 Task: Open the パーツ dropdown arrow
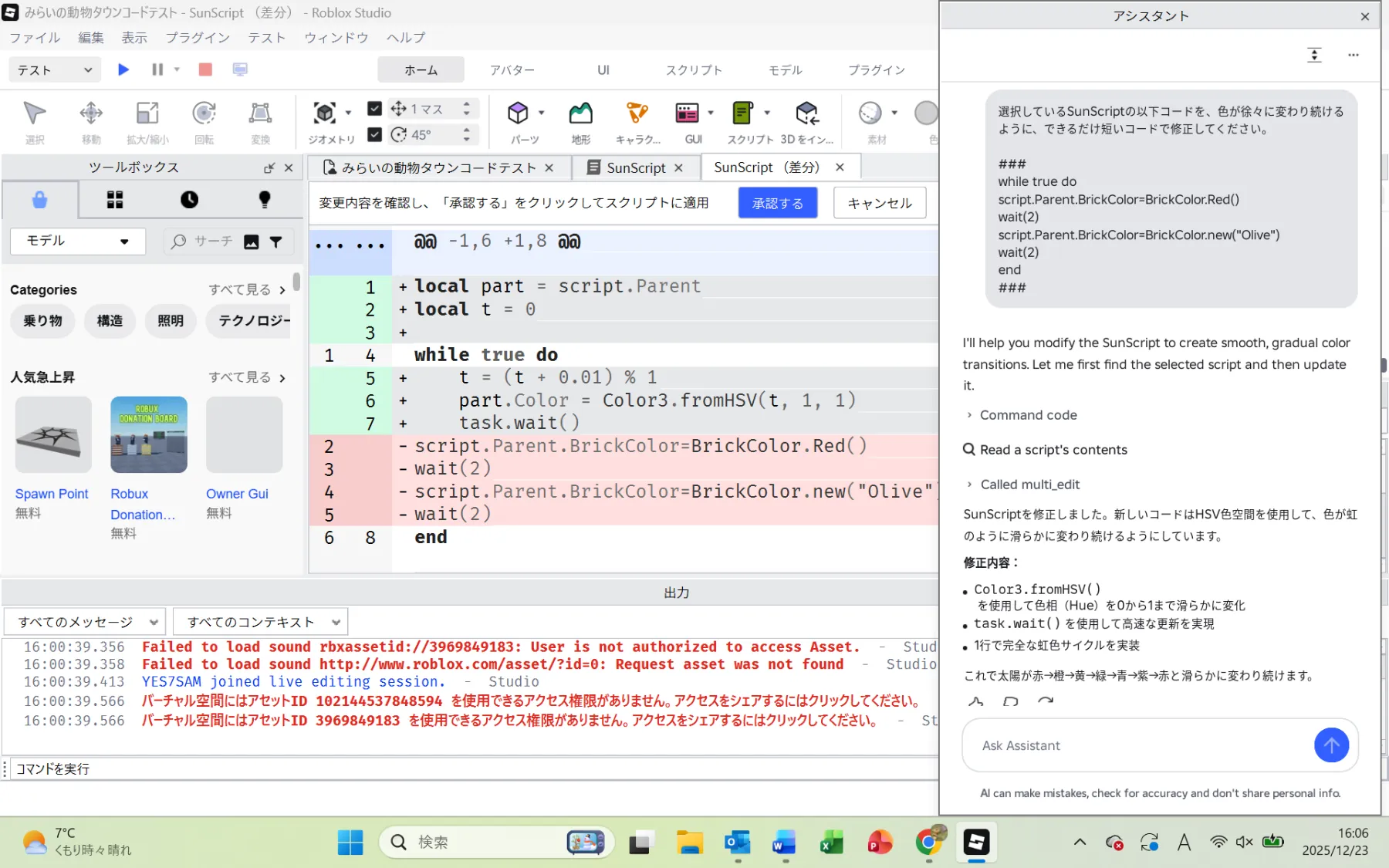click(x=541, y=113)
